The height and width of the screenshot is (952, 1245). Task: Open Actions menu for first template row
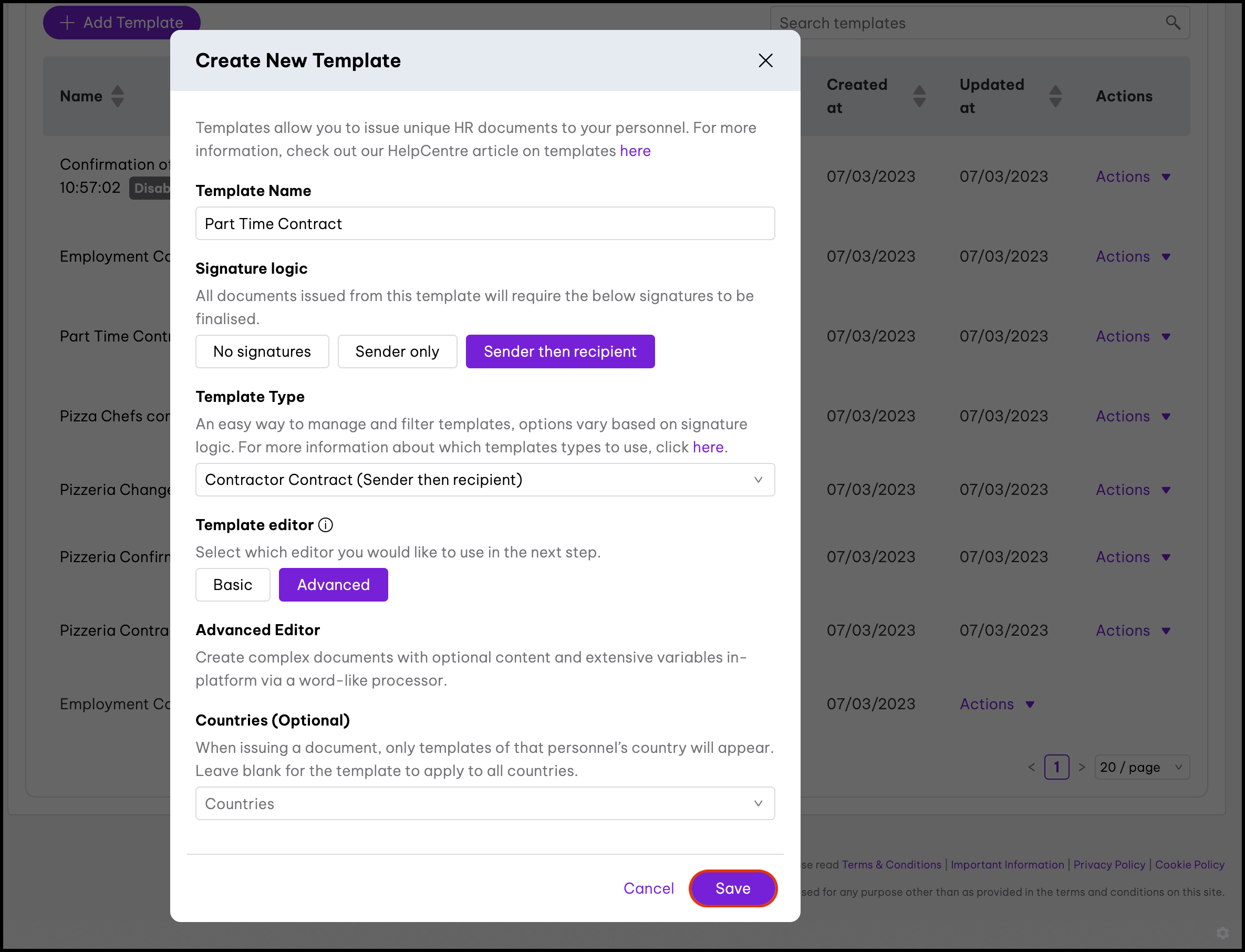[x=1133, y=177]
